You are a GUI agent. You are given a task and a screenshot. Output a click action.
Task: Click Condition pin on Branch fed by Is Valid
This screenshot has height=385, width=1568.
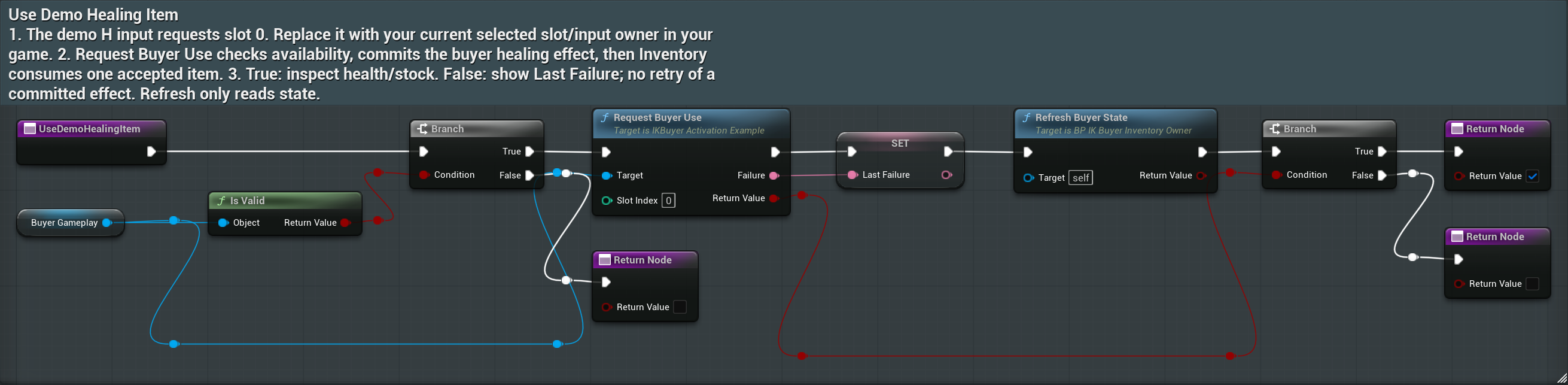pyautogui.click(x=424, y=175)
